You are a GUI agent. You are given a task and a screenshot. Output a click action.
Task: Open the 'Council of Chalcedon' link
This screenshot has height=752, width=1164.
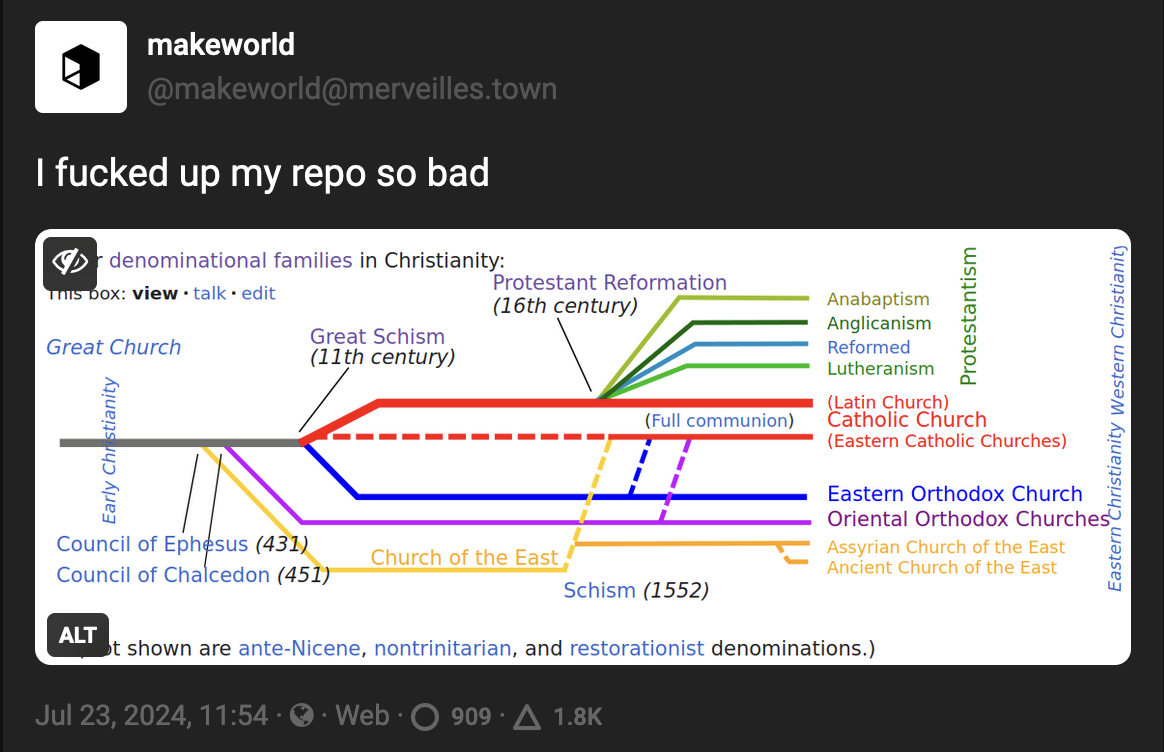[163, 575]
